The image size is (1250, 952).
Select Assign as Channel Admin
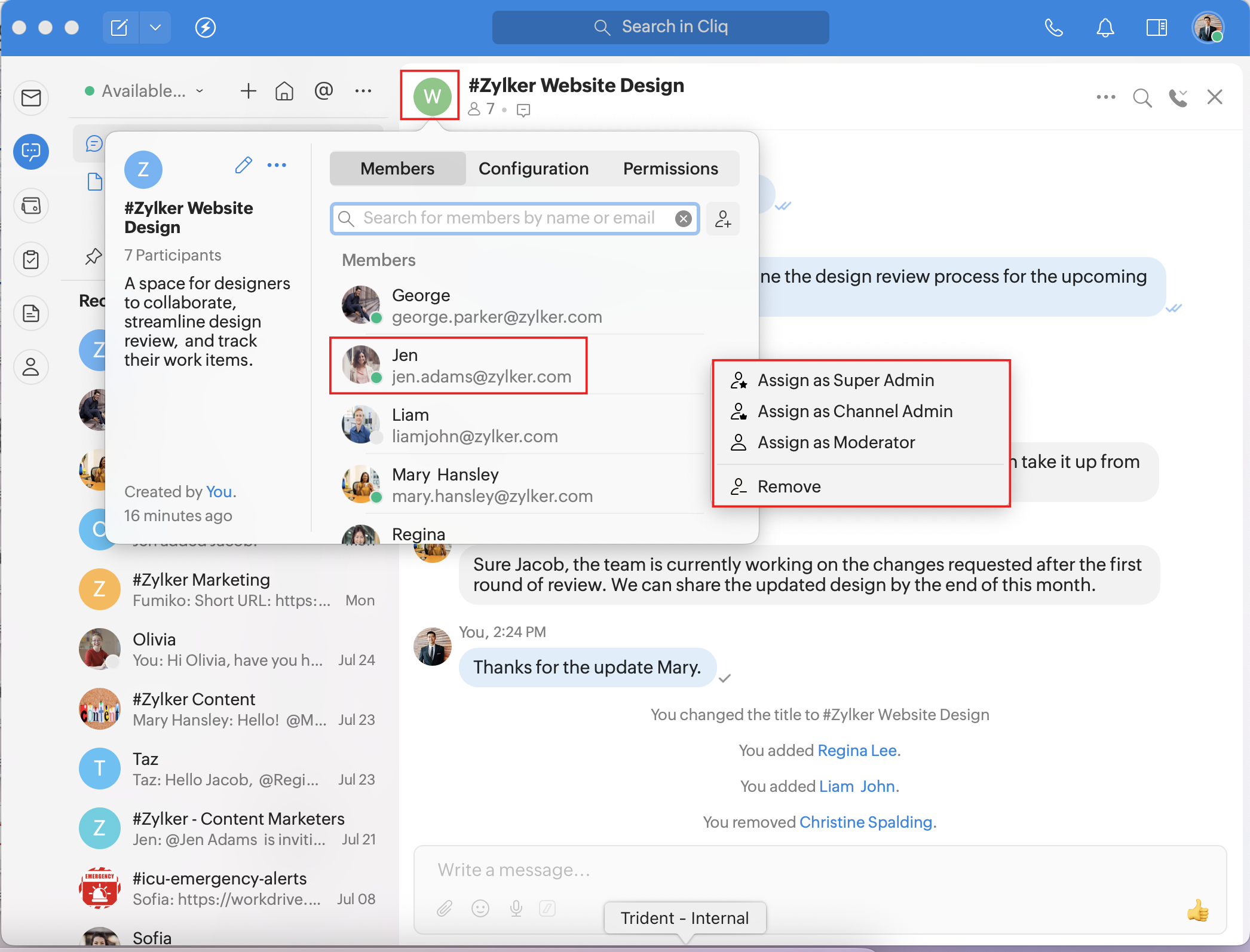coord(854,411)
